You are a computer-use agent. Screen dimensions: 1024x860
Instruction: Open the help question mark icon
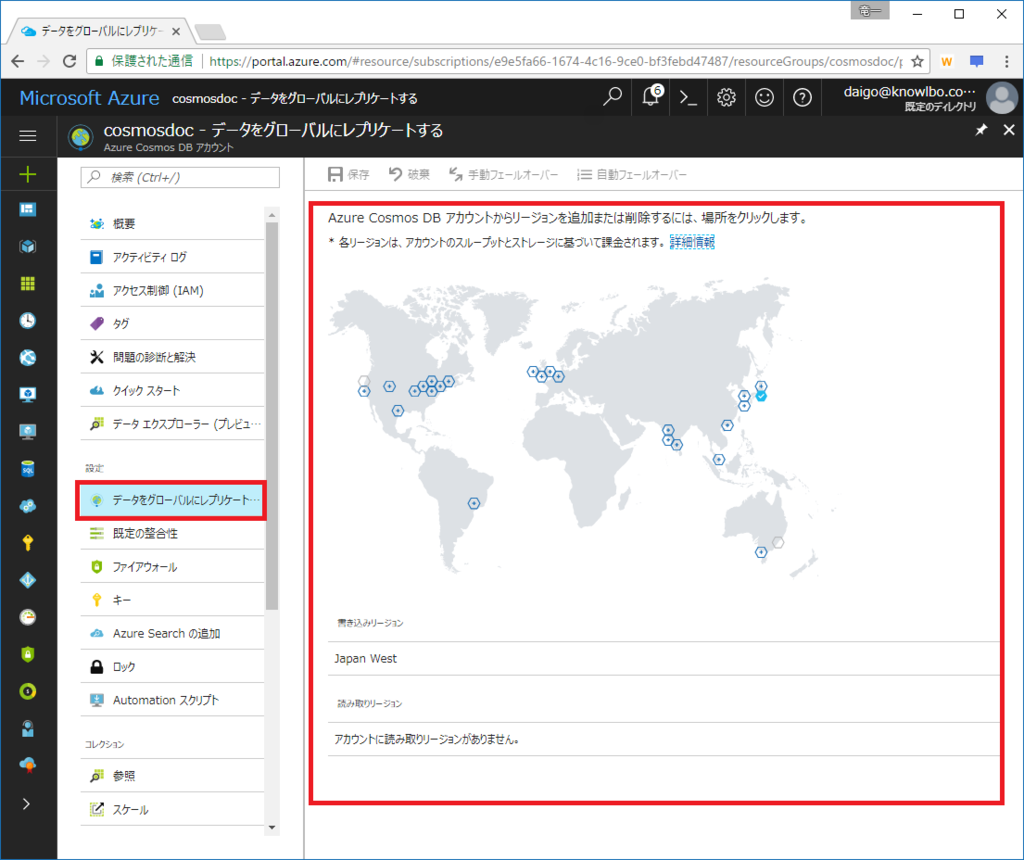802,97
